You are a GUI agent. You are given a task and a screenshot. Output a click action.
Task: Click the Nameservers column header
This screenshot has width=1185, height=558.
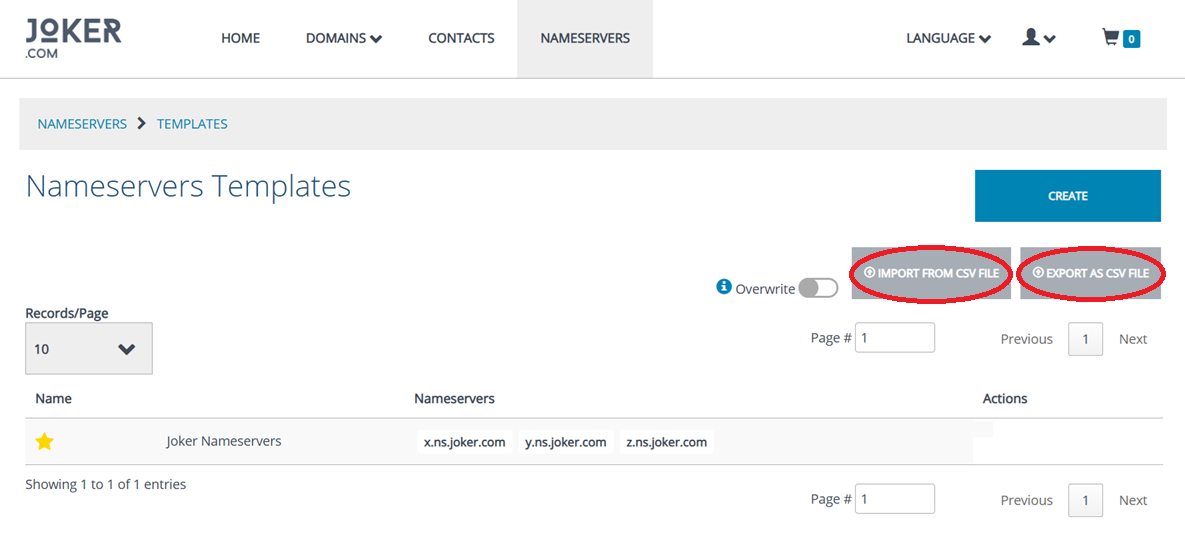(x=454, y=398)
